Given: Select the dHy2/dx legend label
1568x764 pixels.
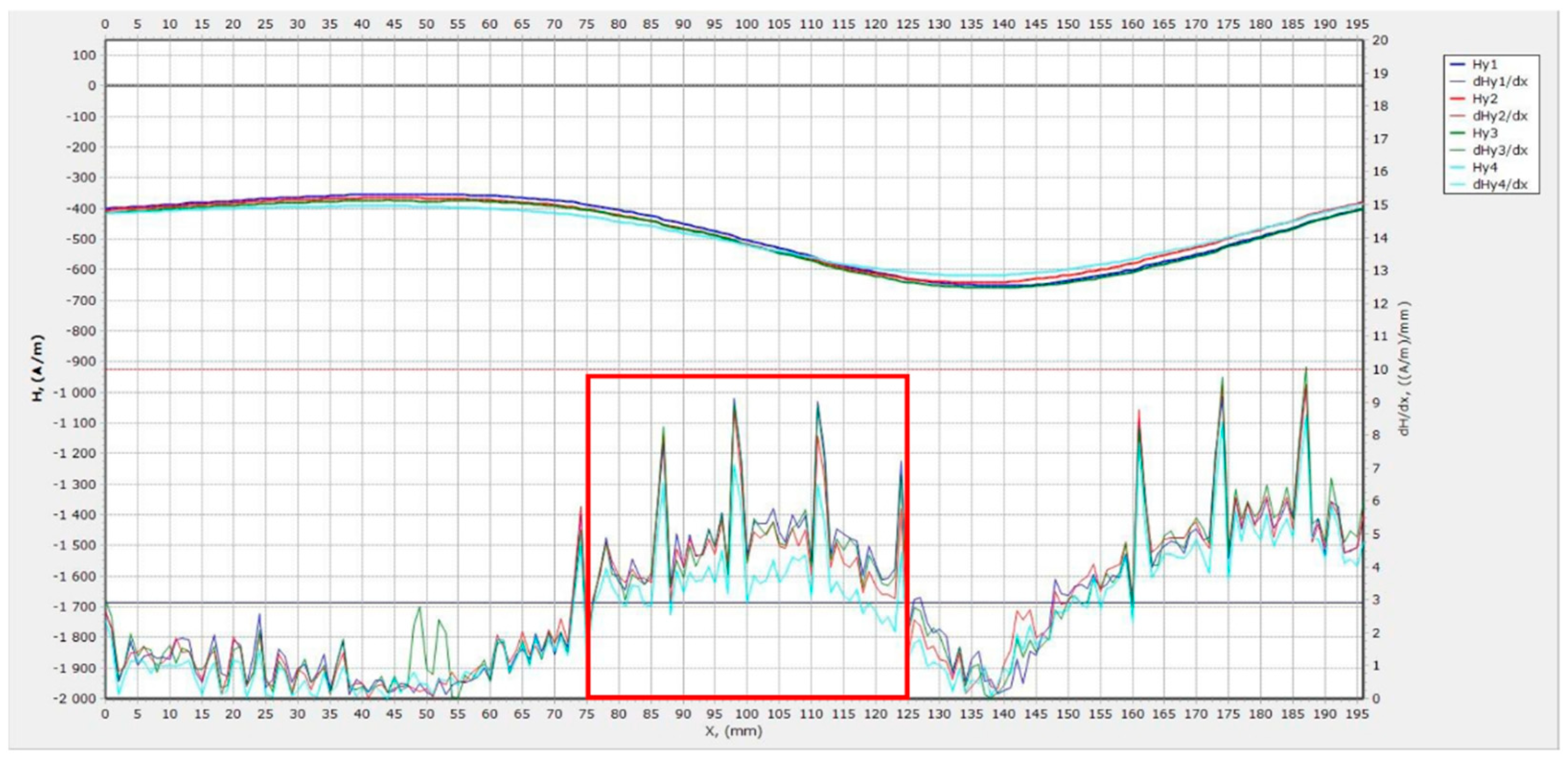Looking at the screenshot, I should click(1500, 115).
